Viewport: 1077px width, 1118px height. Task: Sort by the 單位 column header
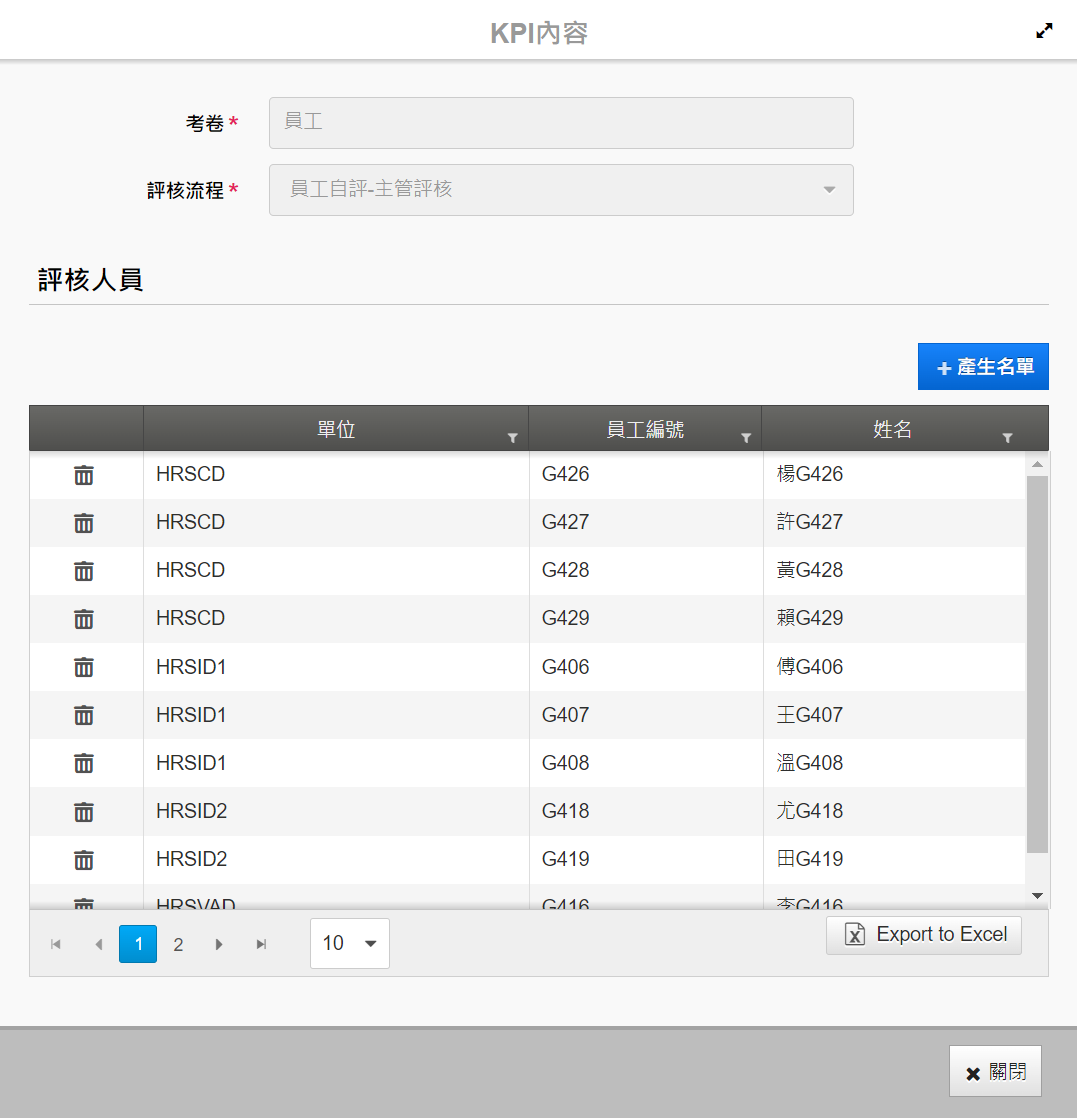coord(336,430)
